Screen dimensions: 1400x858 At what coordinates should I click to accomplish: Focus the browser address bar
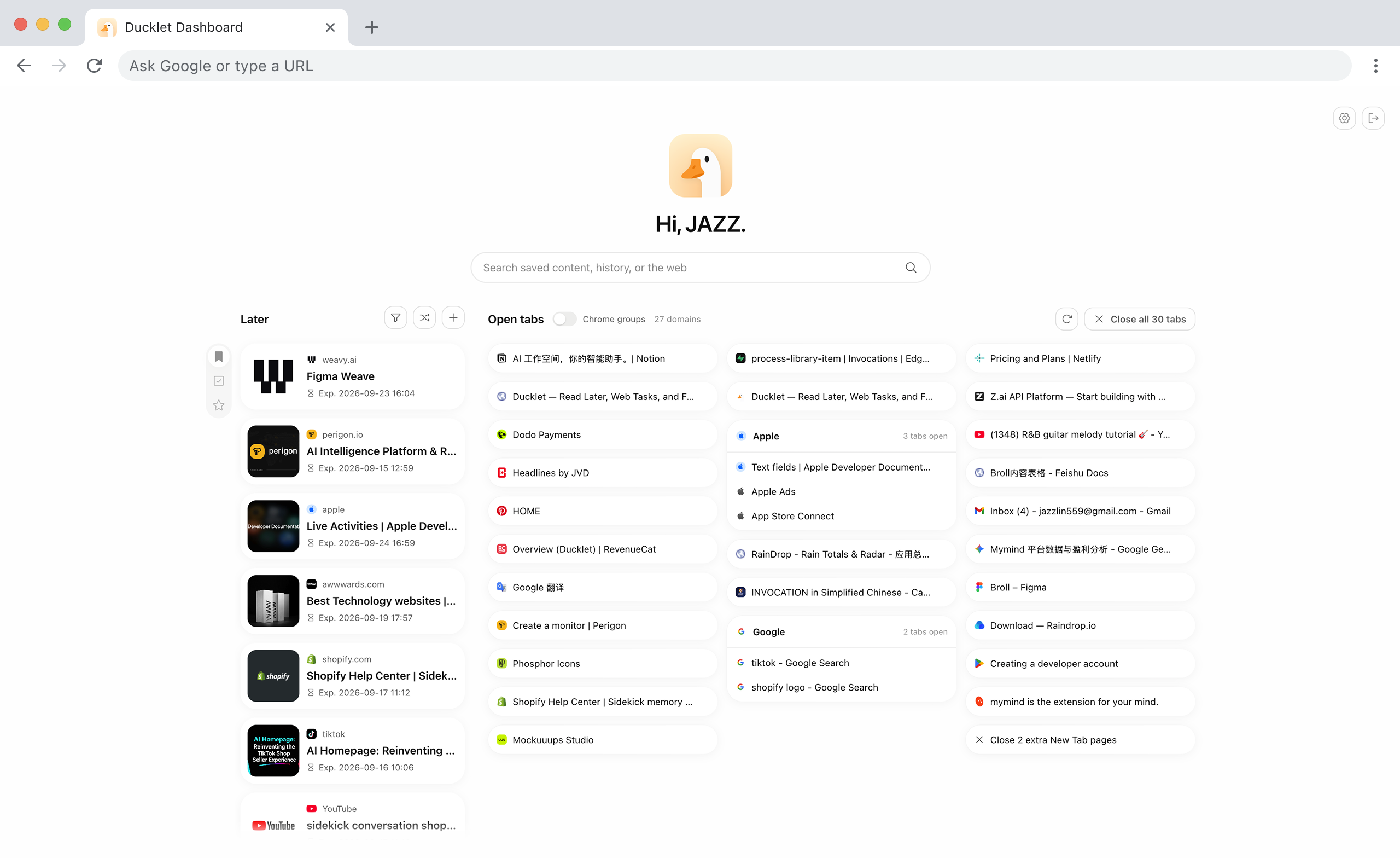(734, 66)
